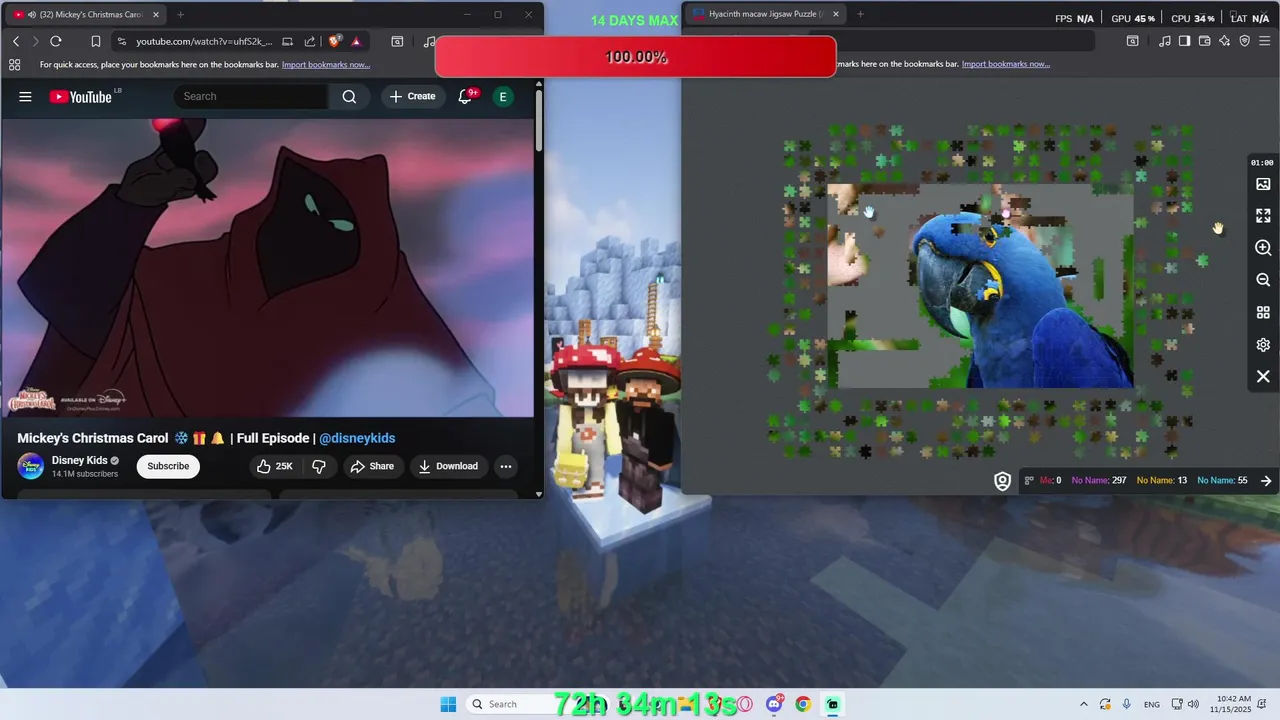Open picture-in-picture icon in YouTube address bar

coord(287,41)
